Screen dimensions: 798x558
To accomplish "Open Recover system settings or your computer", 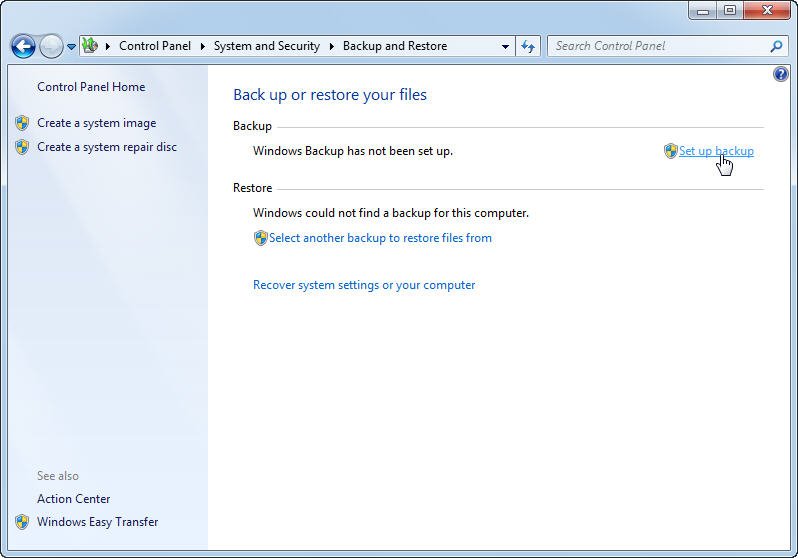I will pos(364,285).
